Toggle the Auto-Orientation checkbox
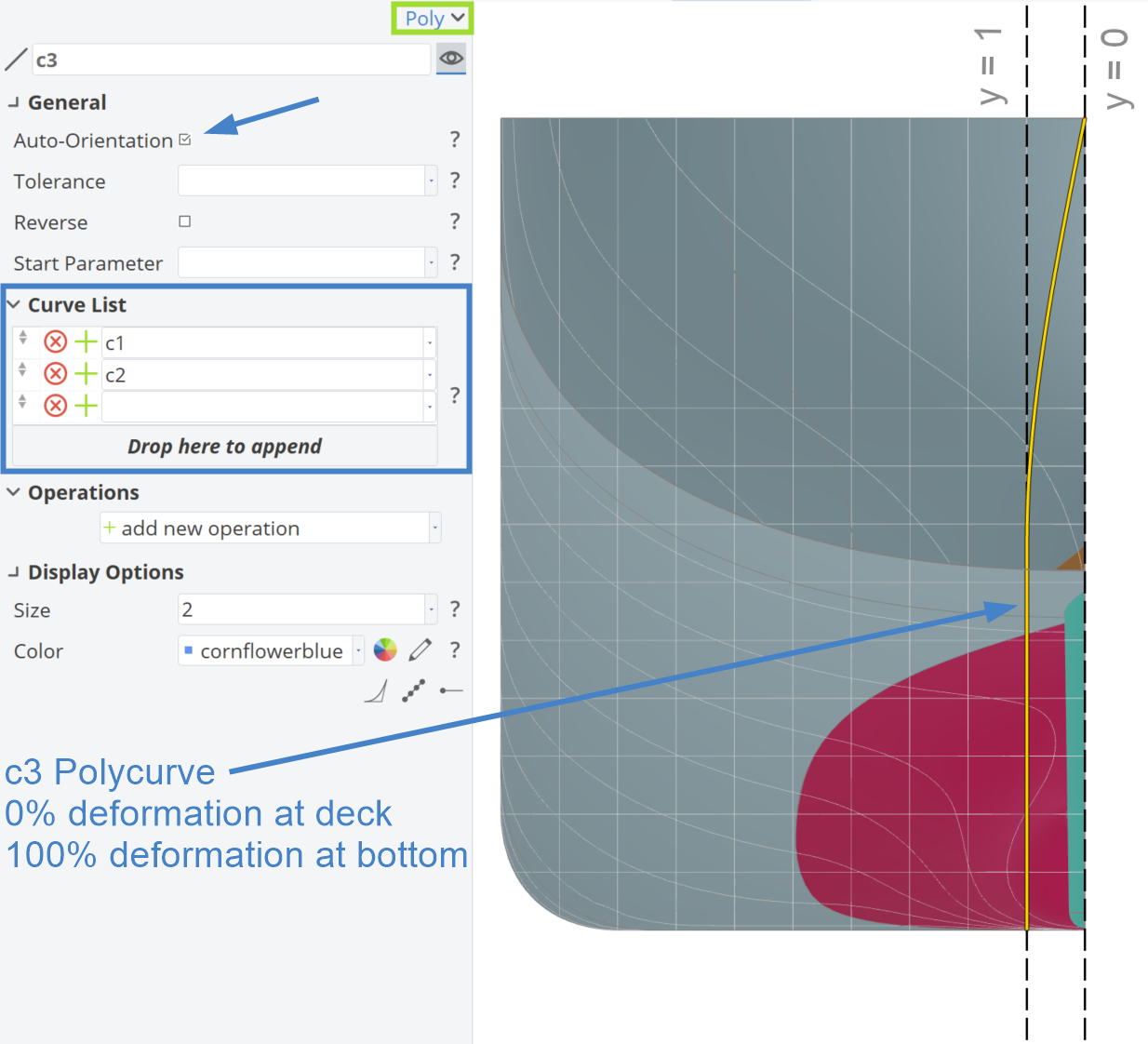 pos(185,140)
